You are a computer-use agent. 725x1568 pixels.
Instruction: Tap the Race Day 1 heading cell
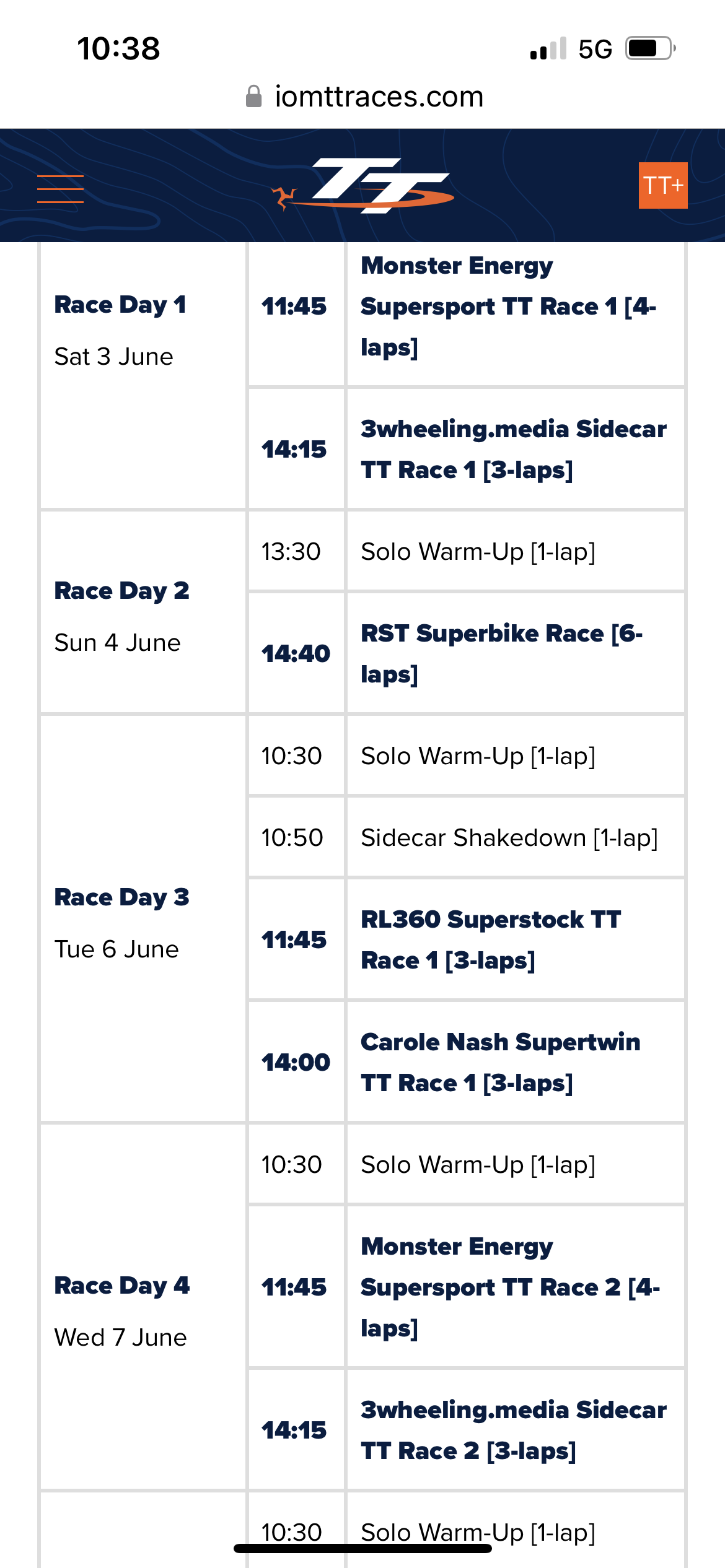point(143,376)
